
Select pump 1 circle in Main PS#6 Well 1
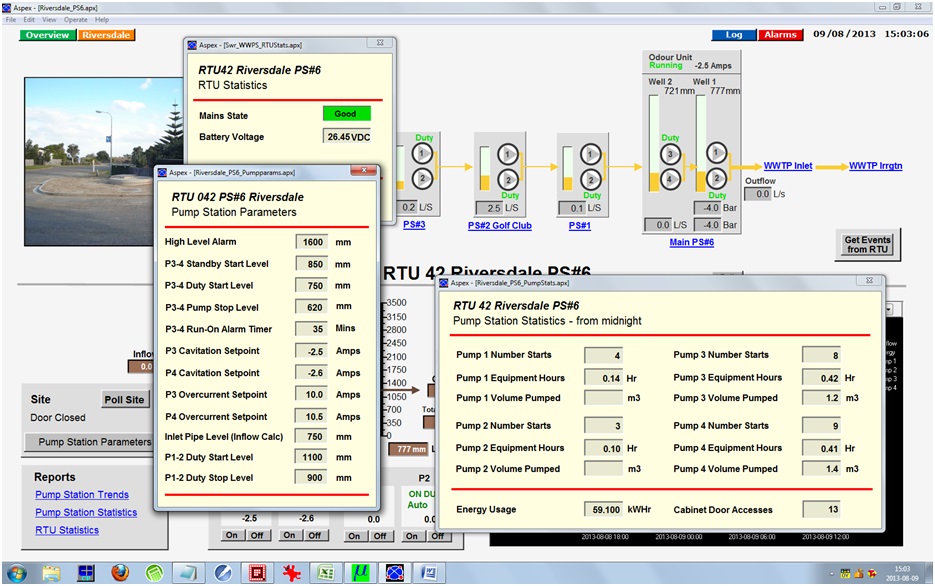tap(716, 153)
